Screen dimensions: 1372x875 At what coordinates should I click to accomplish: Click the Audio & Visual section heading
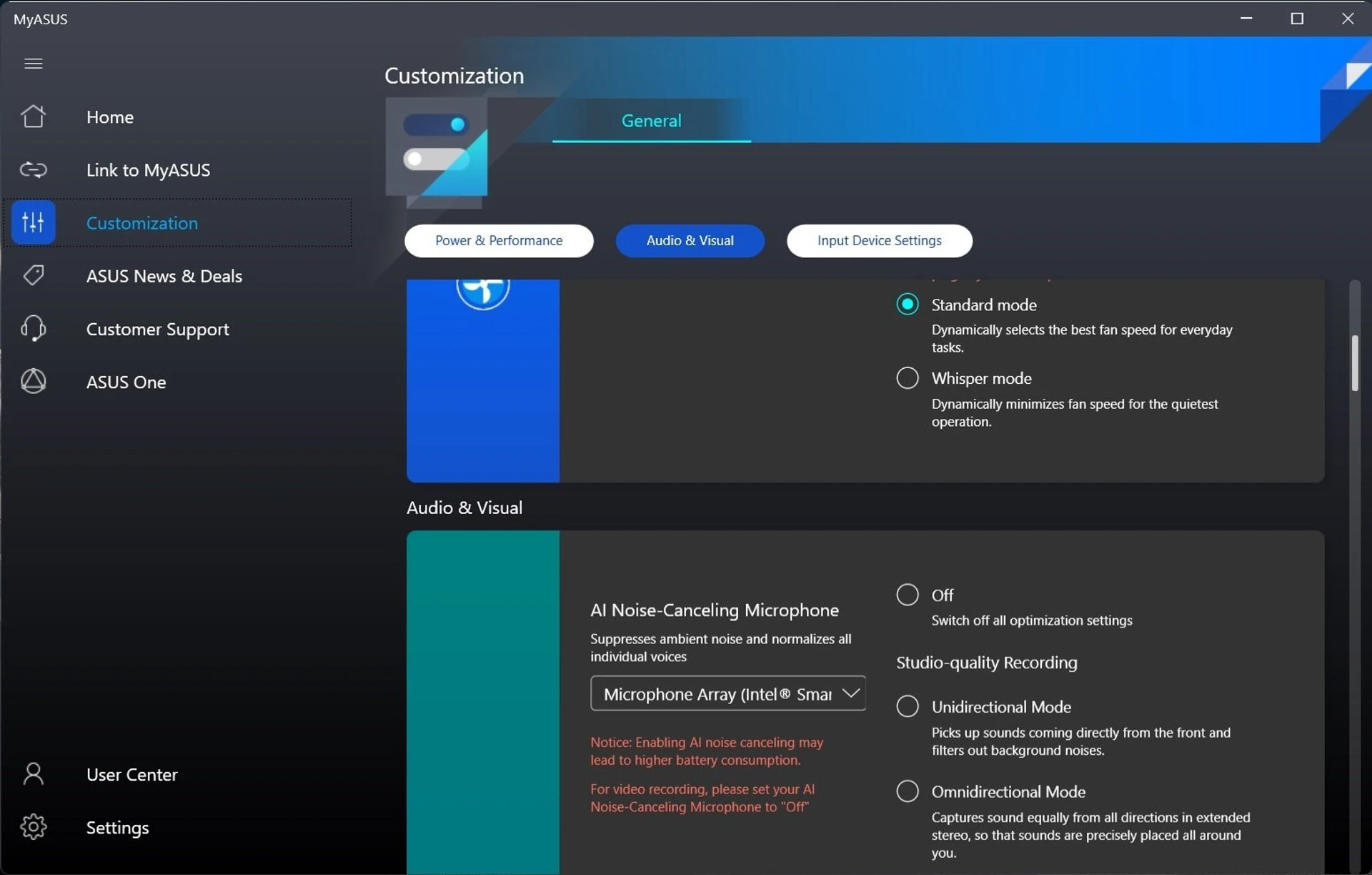[x=464, y=508]
